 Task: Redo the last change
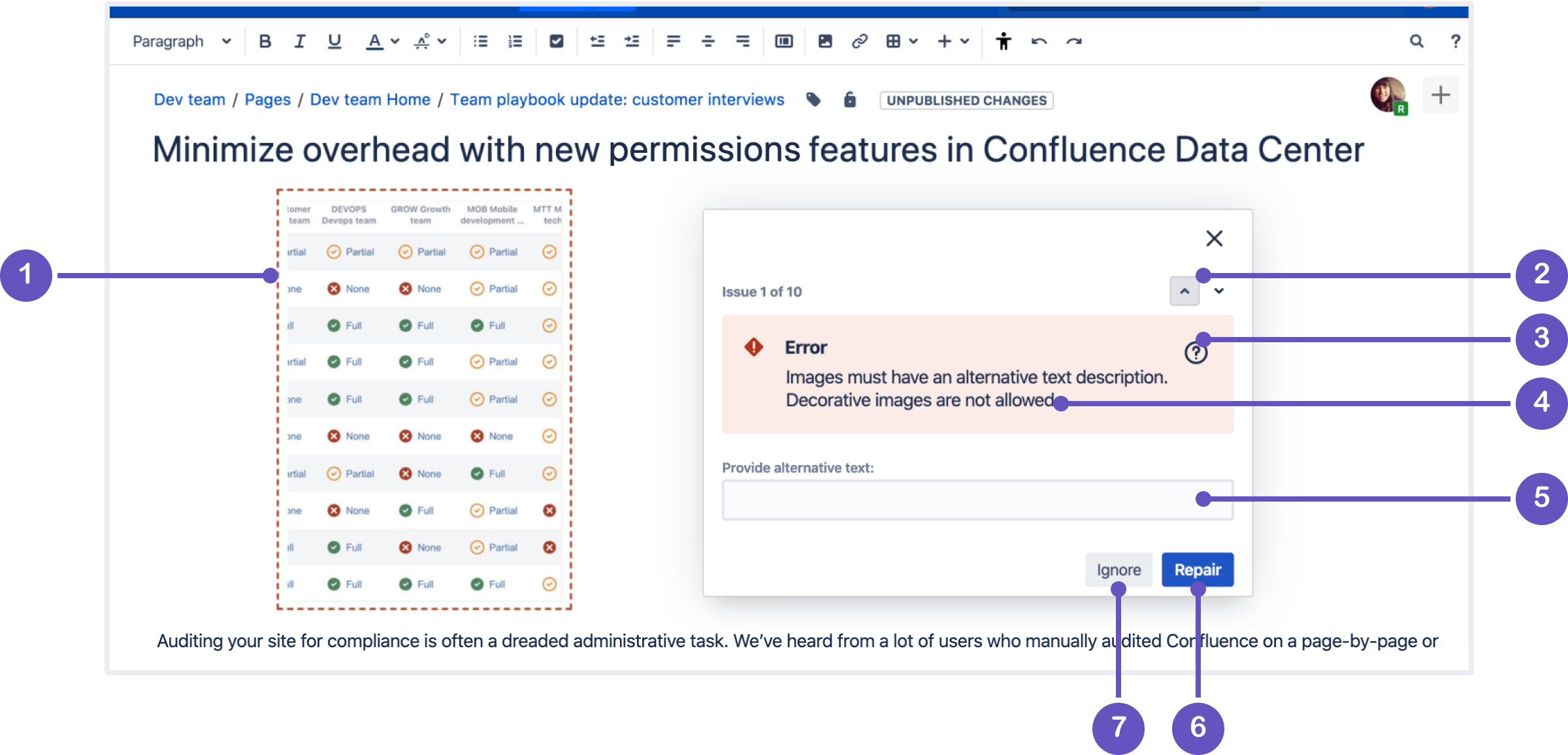click(1073, 42)
